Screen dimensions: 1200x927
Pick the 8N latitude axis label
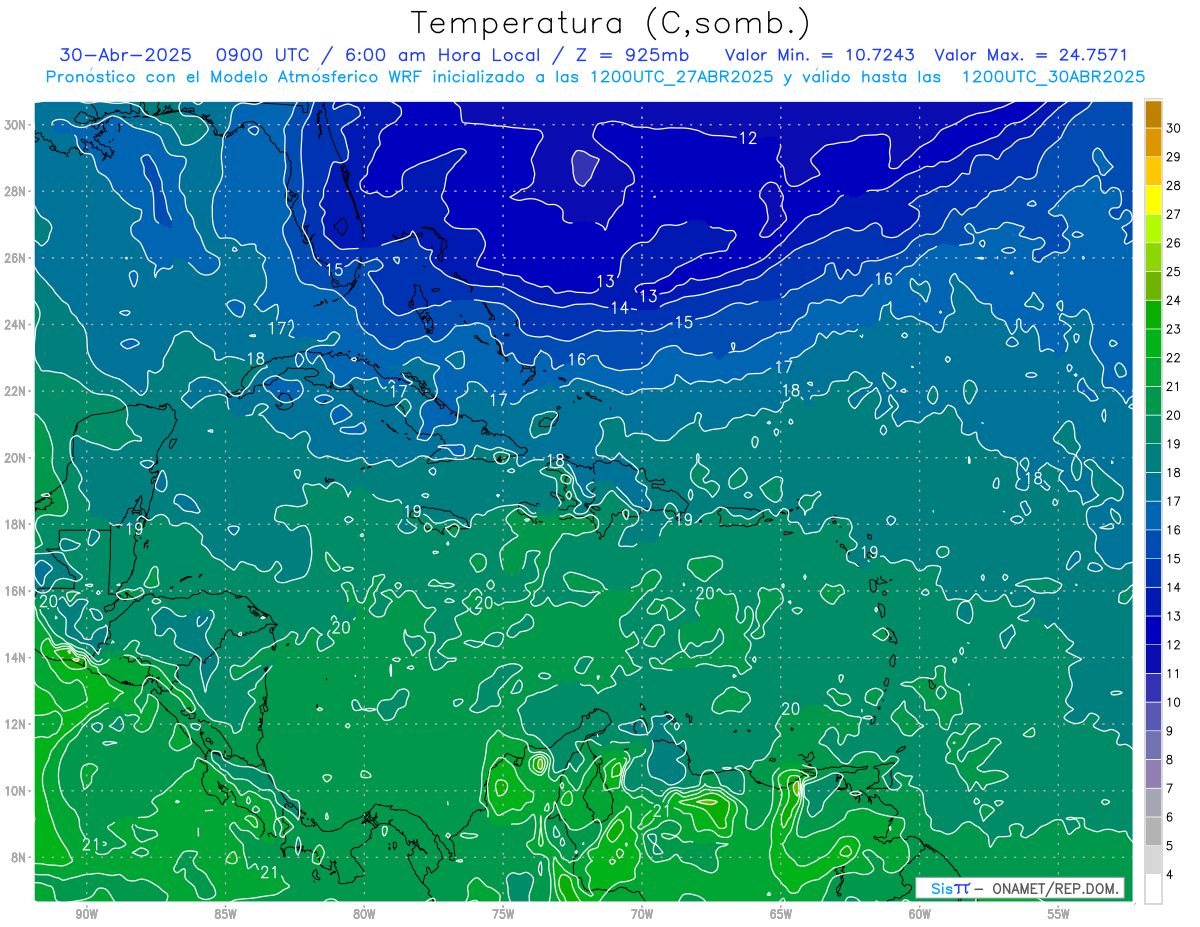pyautogui.click(x=20, y=857)
